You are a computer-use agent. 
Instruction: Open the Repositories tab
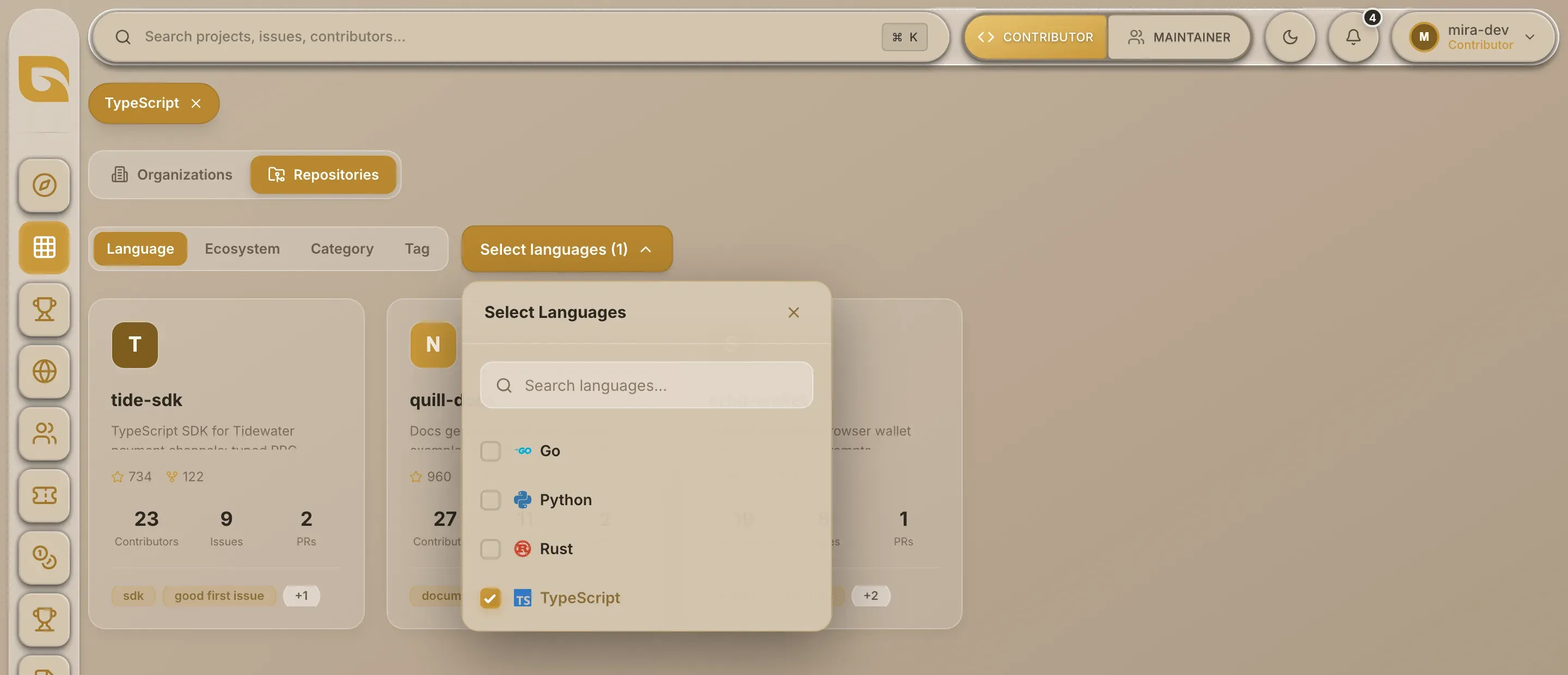click(x=323, y=175)
